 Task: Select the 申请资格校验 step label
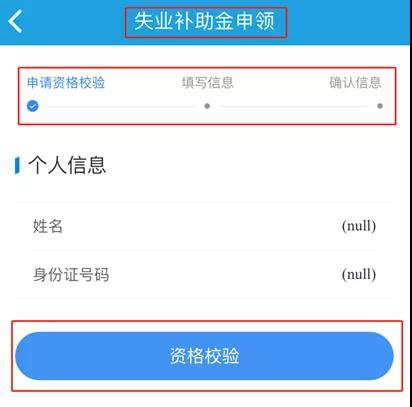tap(66, 83)
